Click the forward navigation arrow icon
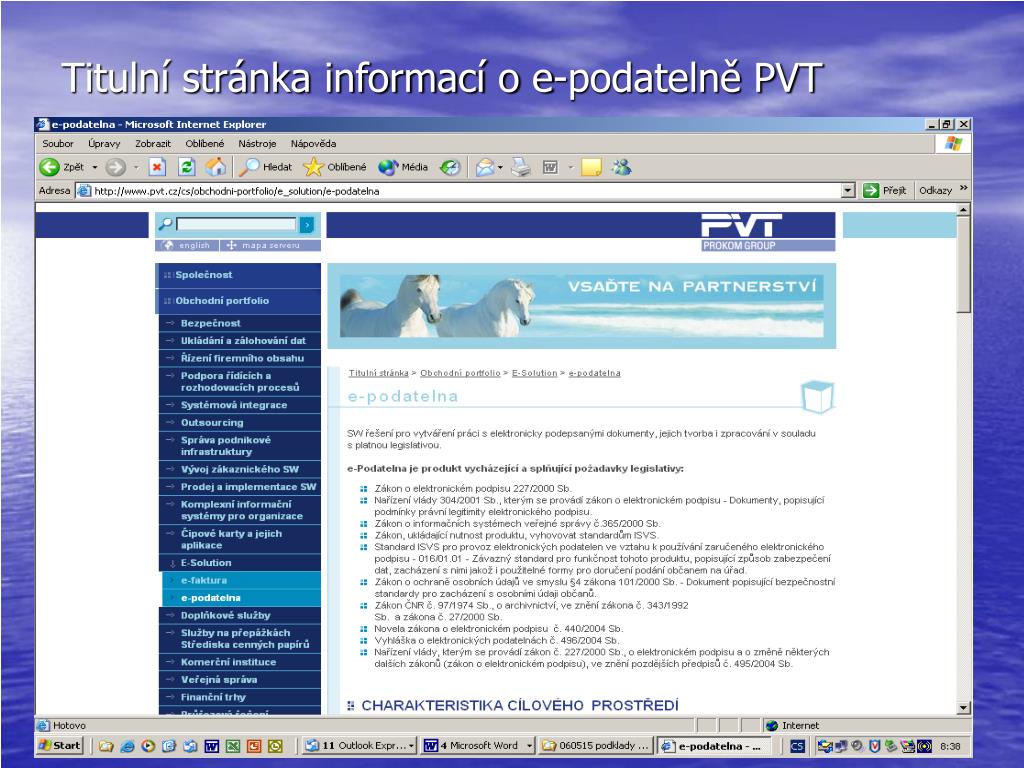The width and height of the screenshot is (1024, 768). (x=116, y=167)
